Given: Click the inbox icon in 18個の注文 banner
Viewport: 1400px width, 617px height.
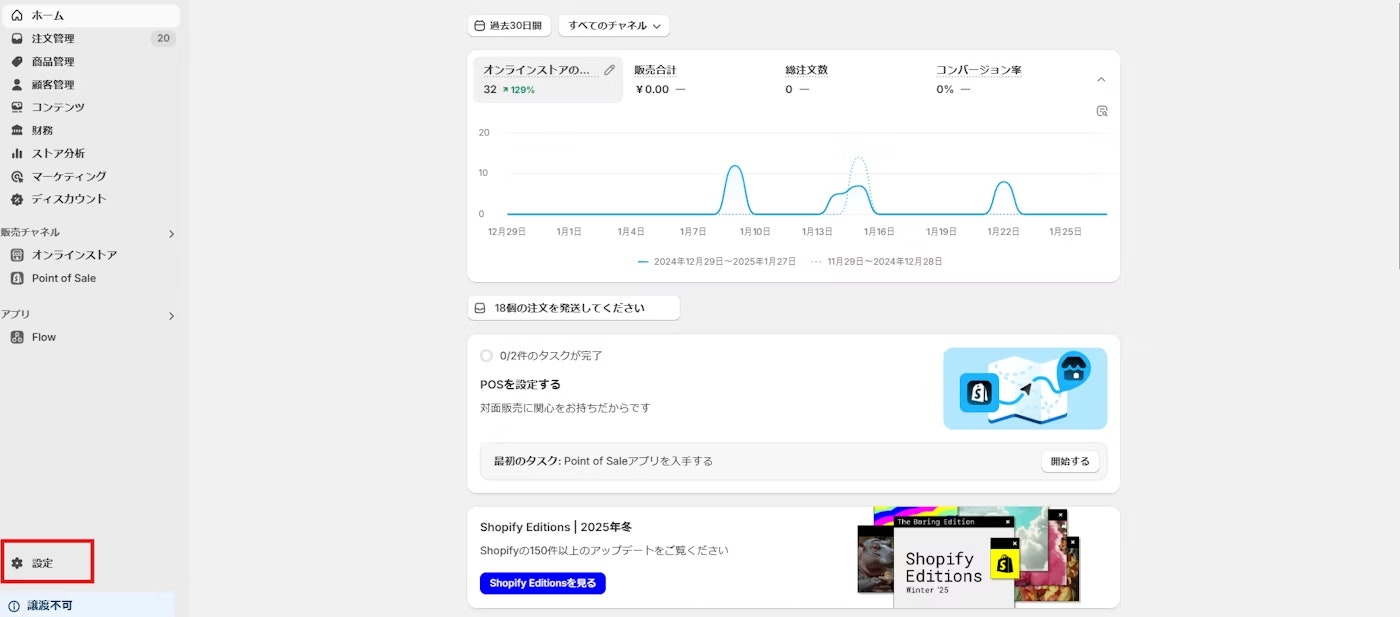Looking at the screenshot, I should [x=480, y=308].
